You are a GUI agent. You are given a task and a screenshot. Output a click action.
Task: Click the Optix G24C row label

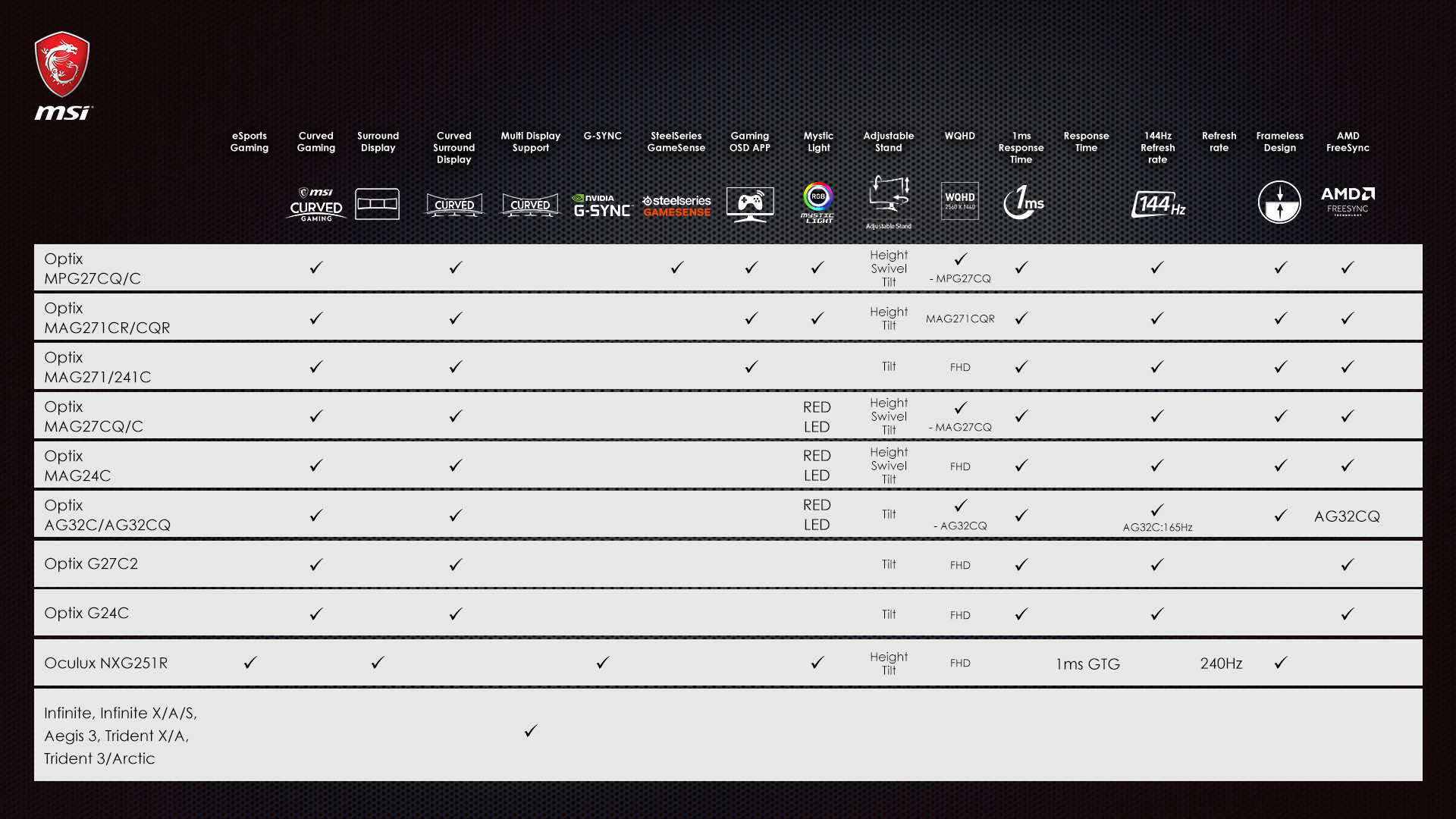[86, 613]
